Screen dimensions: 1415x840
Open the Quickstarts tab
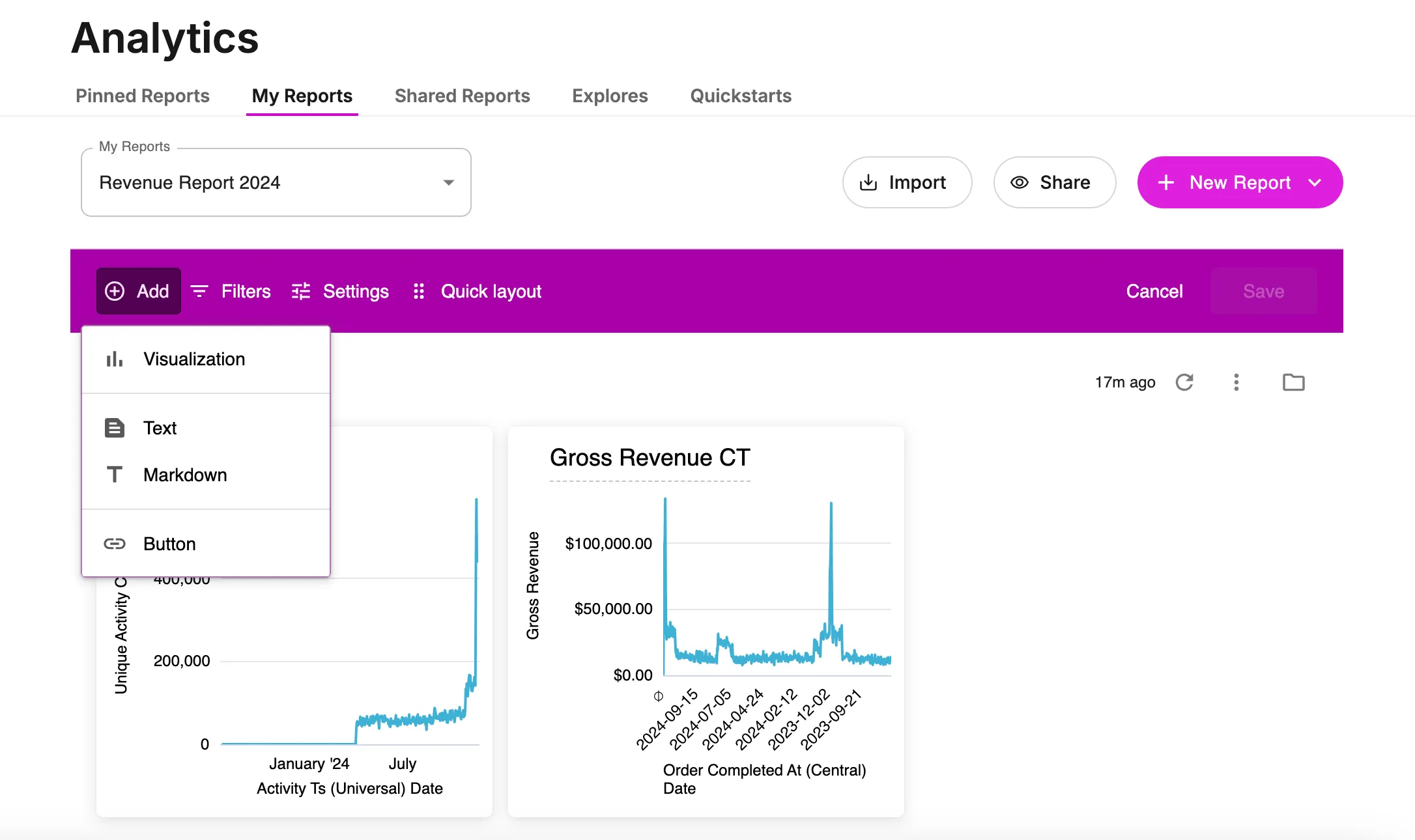(741, 96)
